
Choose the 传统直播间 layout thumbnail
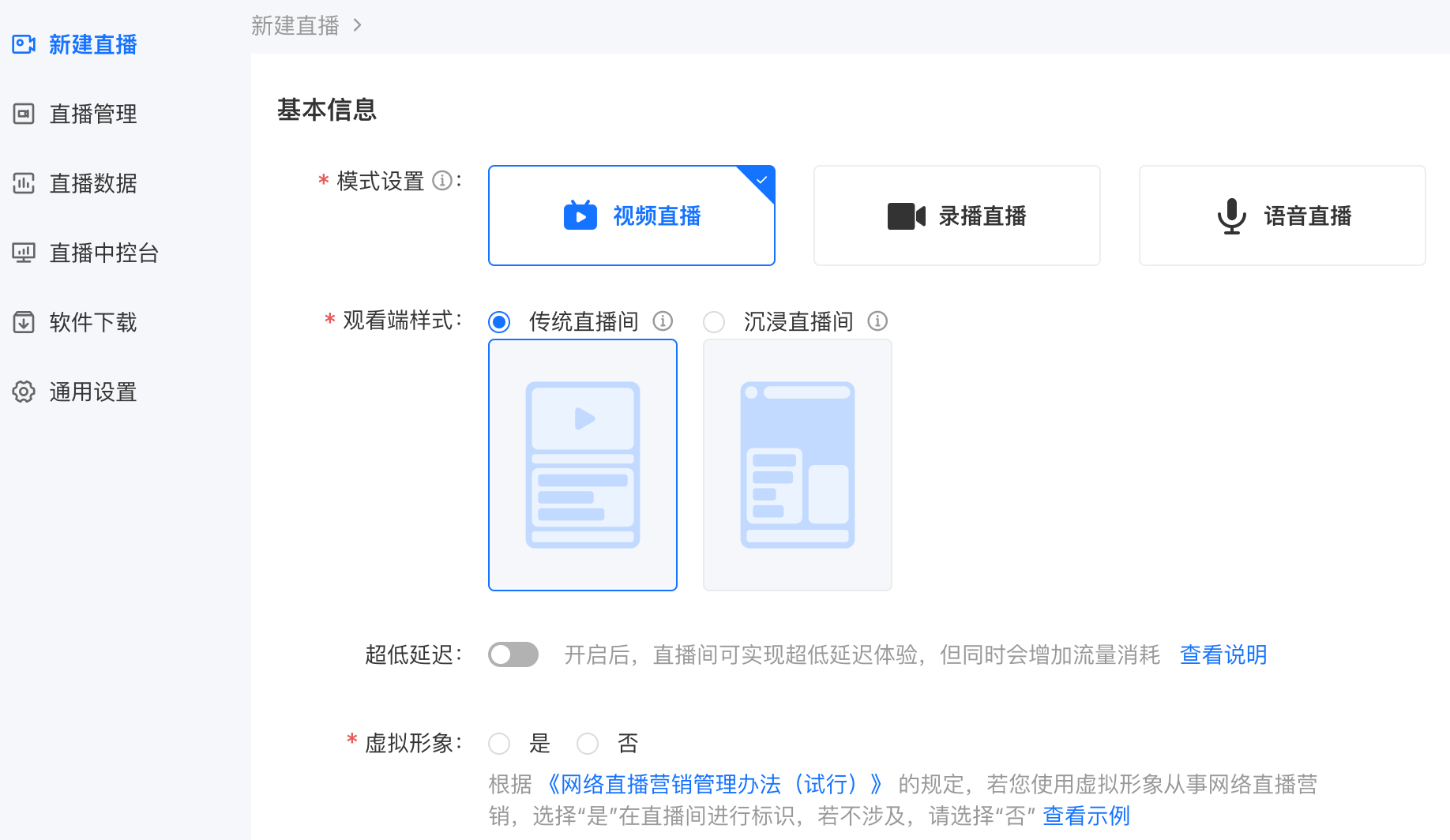point(583,465)
